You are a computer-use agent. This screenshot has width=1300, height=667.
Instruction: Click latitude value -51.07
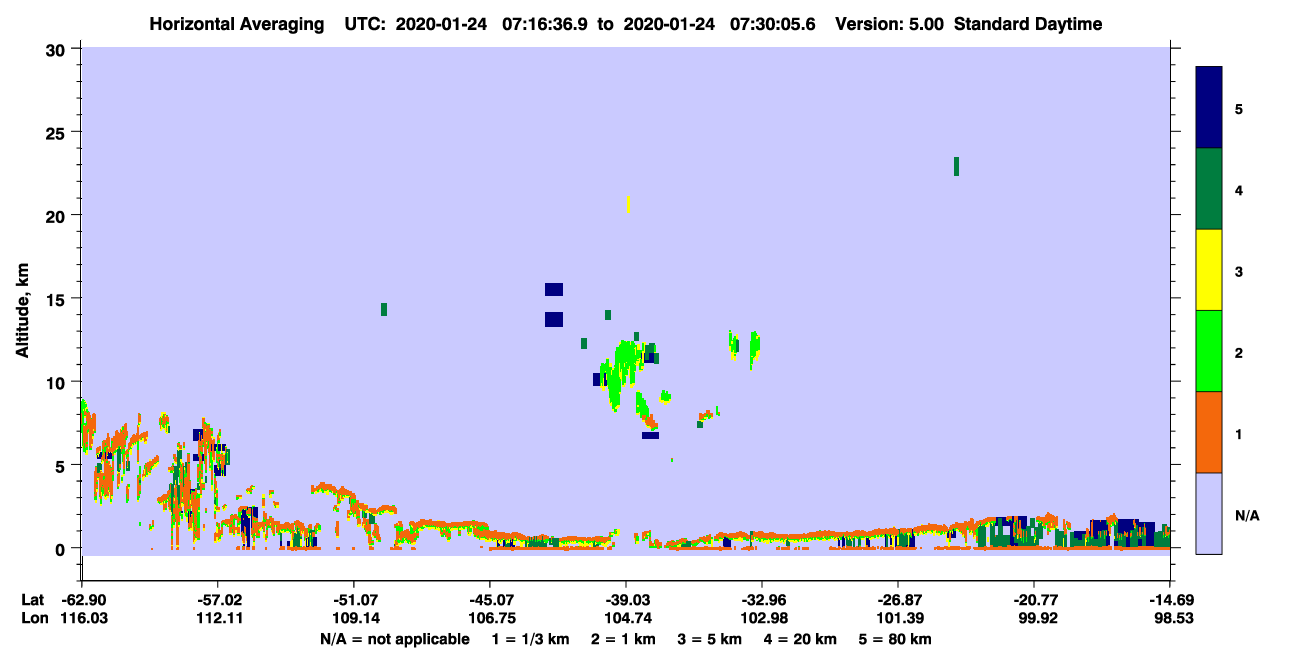point(354,600)
